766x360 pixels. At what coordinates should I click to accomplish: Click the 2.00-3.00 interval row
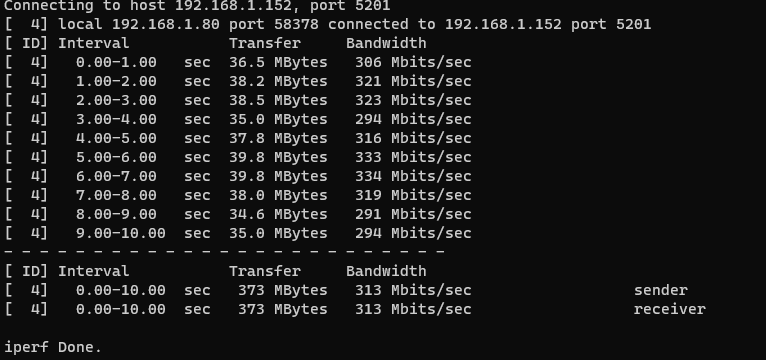click(238, 100)
